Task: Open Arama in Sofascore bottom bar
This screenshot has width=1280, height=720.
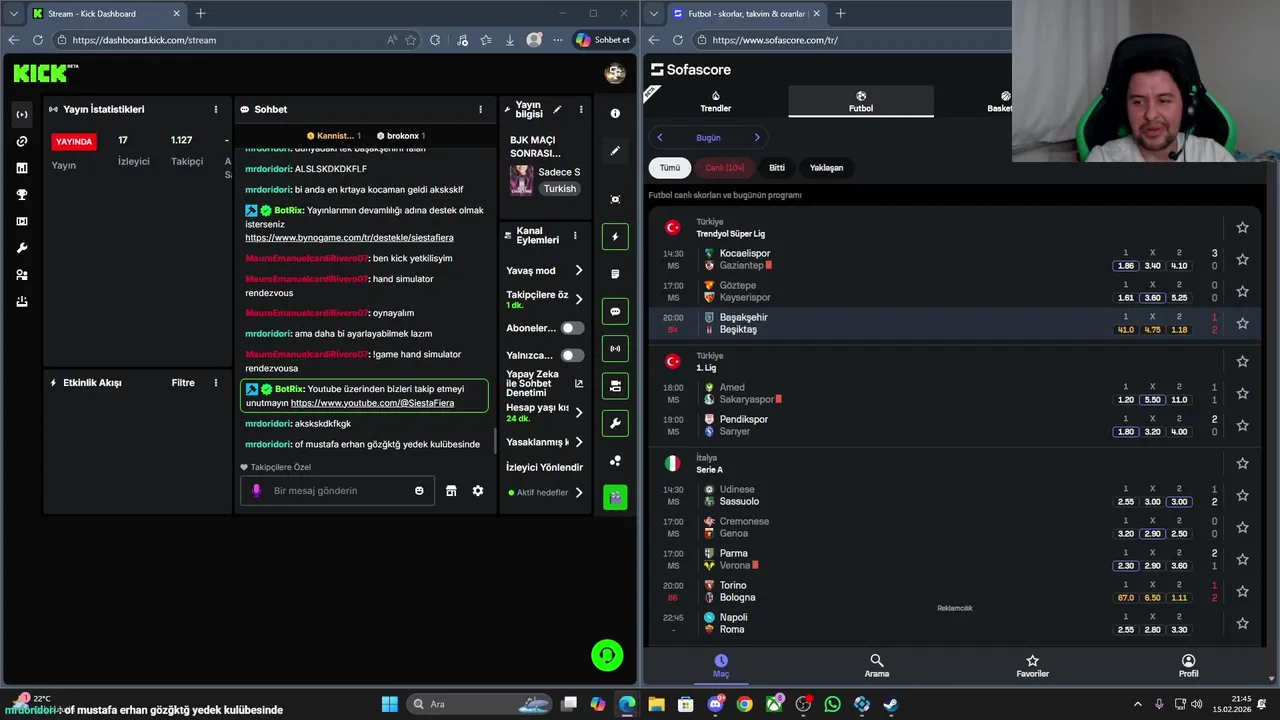Action: 877,666
